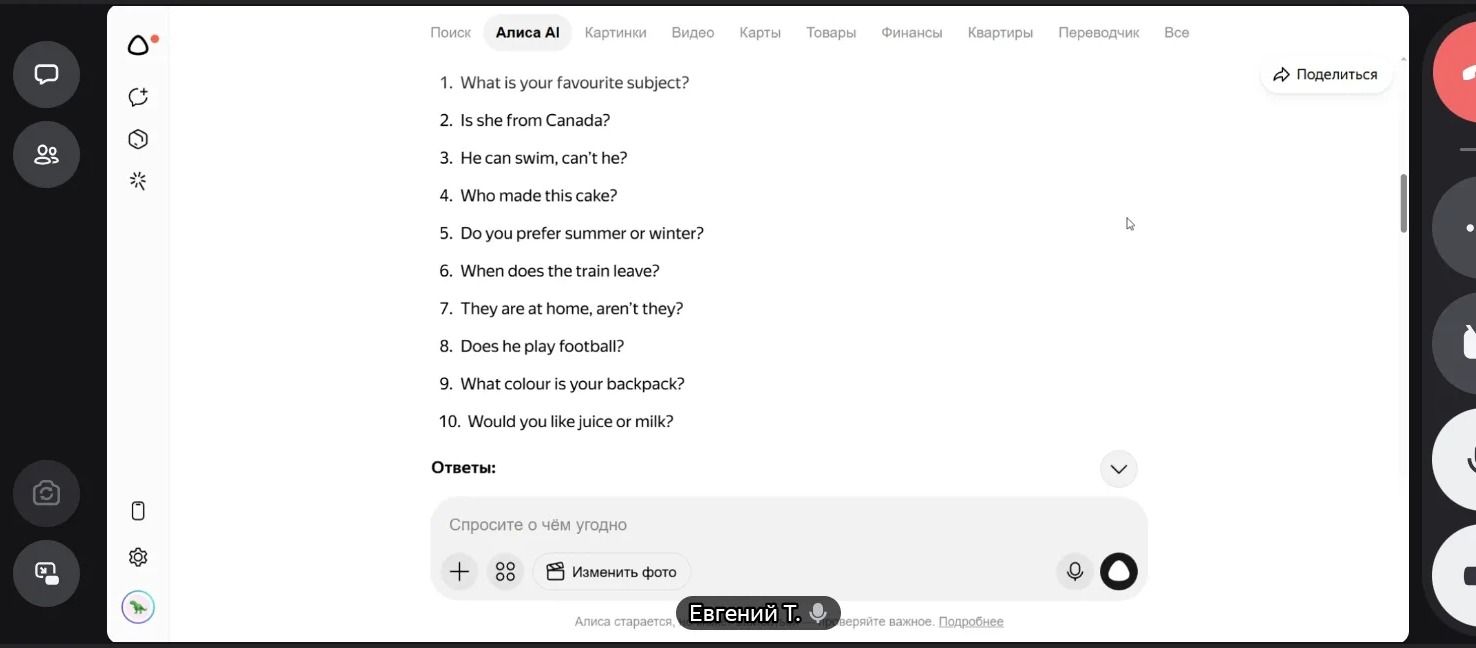Image resolution: width=1476 pixels, height=648 pixels.
Task: Click the sparkle icon in Alice sidebar
Action: click(x=138, y=181)
